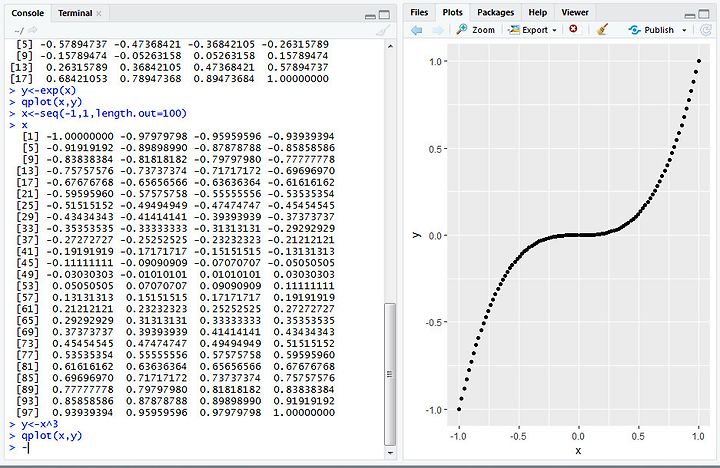This screenshot has width=720, height=468.
Task: Click console scrollbar up arrow
Action: 390,46
